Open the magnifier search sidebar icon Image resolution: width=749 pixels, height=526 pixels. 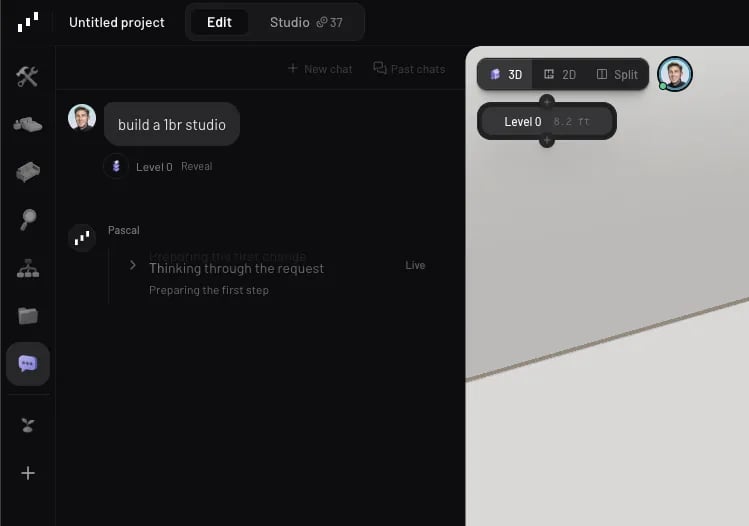pos(28,220)
